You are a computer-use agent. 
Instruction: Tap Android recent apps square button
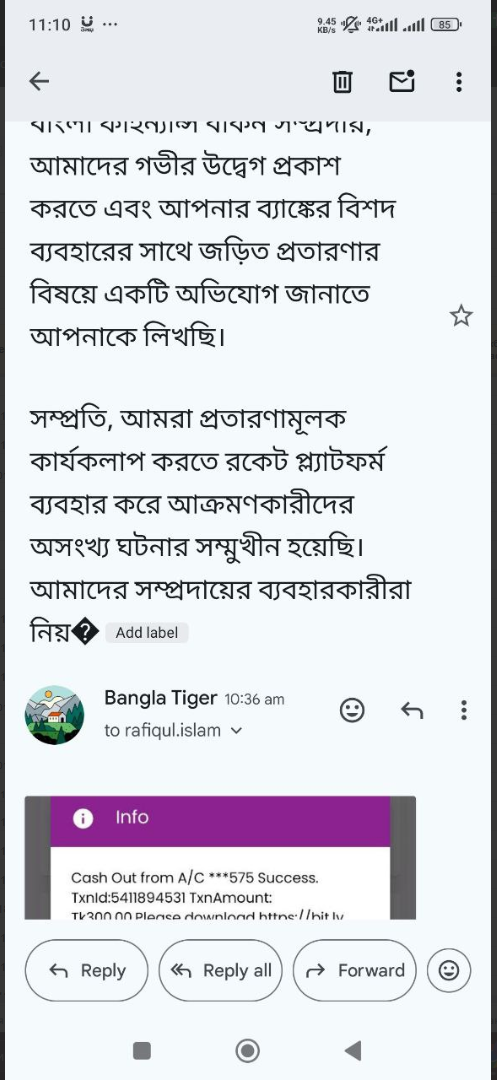(x=142, y=1050)
